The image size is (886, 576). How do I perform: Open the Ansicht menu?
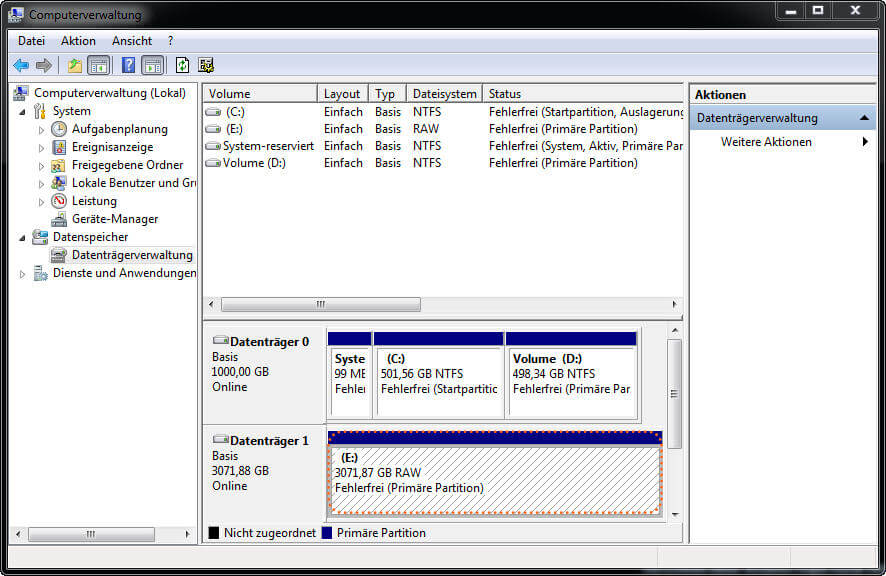click(132, 41)
